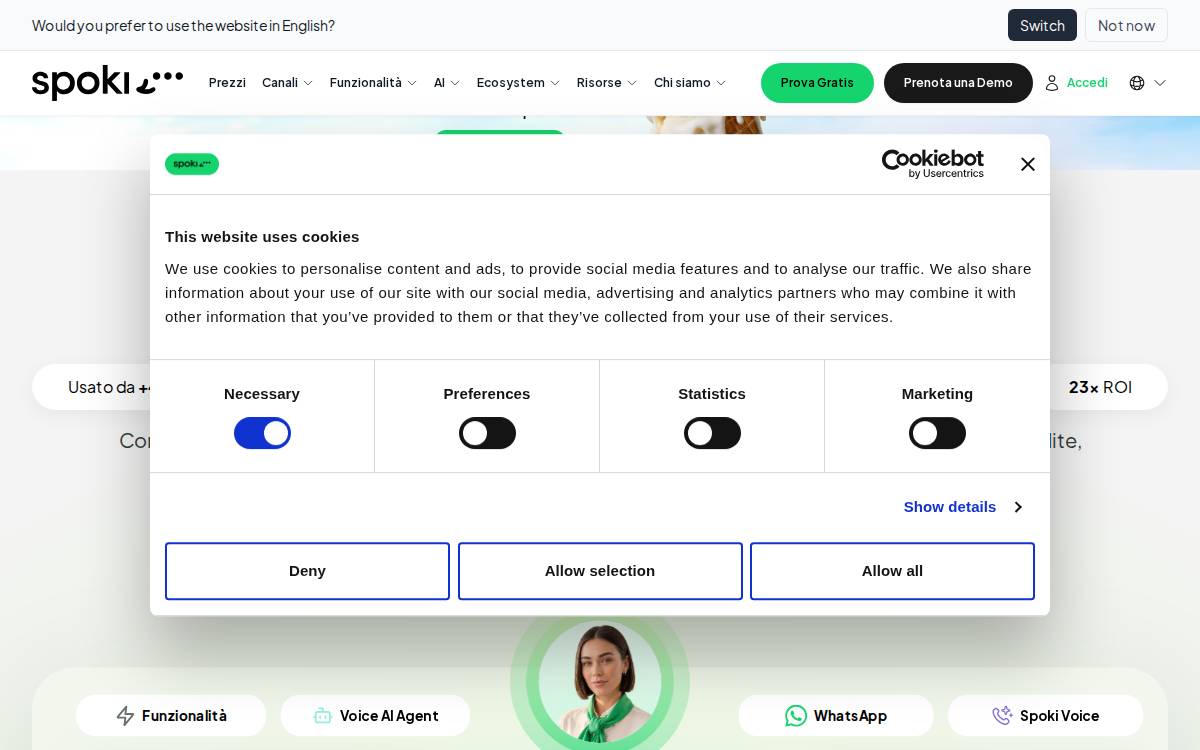Open the Prezzi menu item
The image size is (1200, 750).
coord(227,83)
